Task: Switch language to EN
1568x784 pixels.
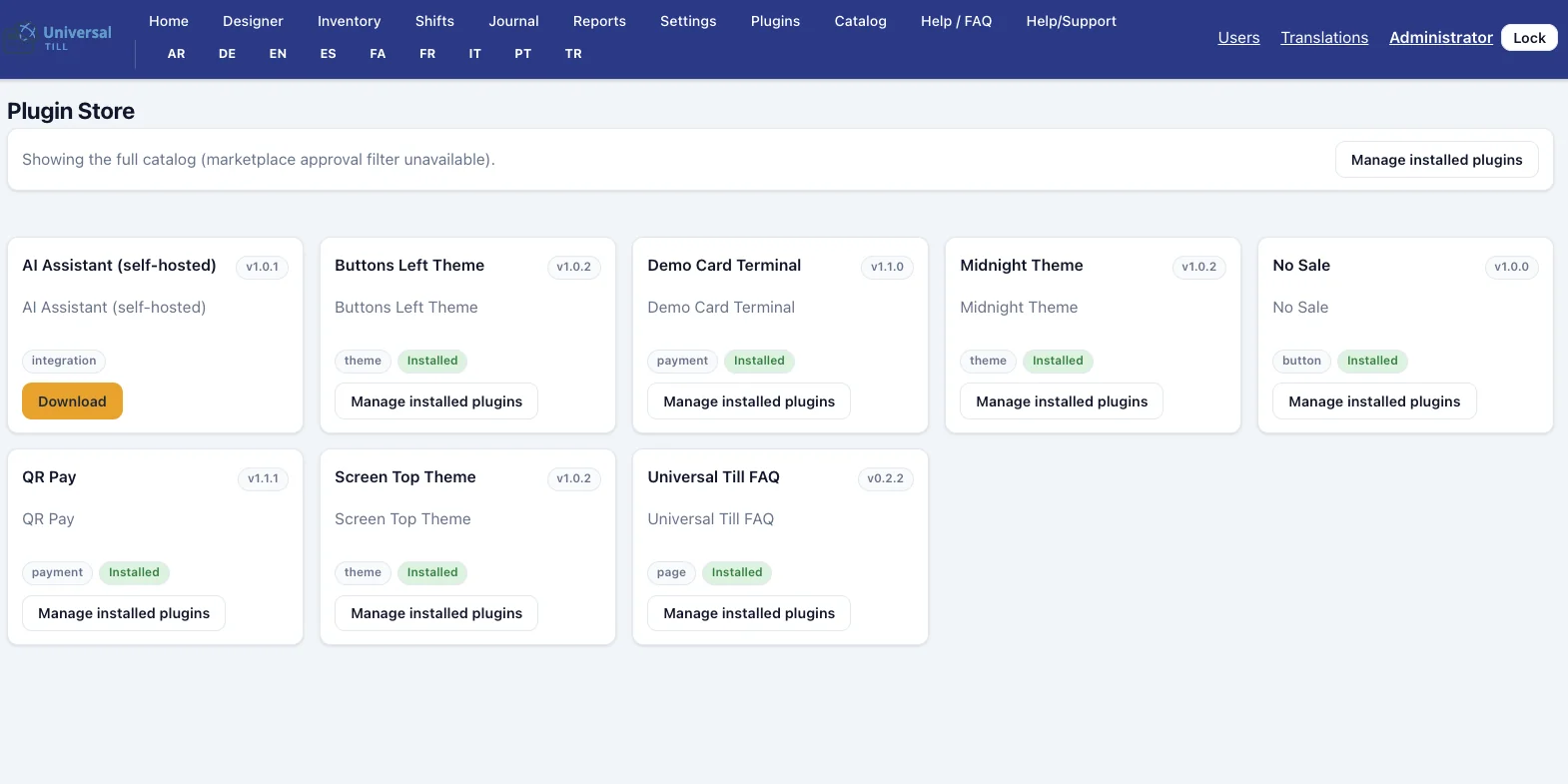Action: [x=278, y=54]
